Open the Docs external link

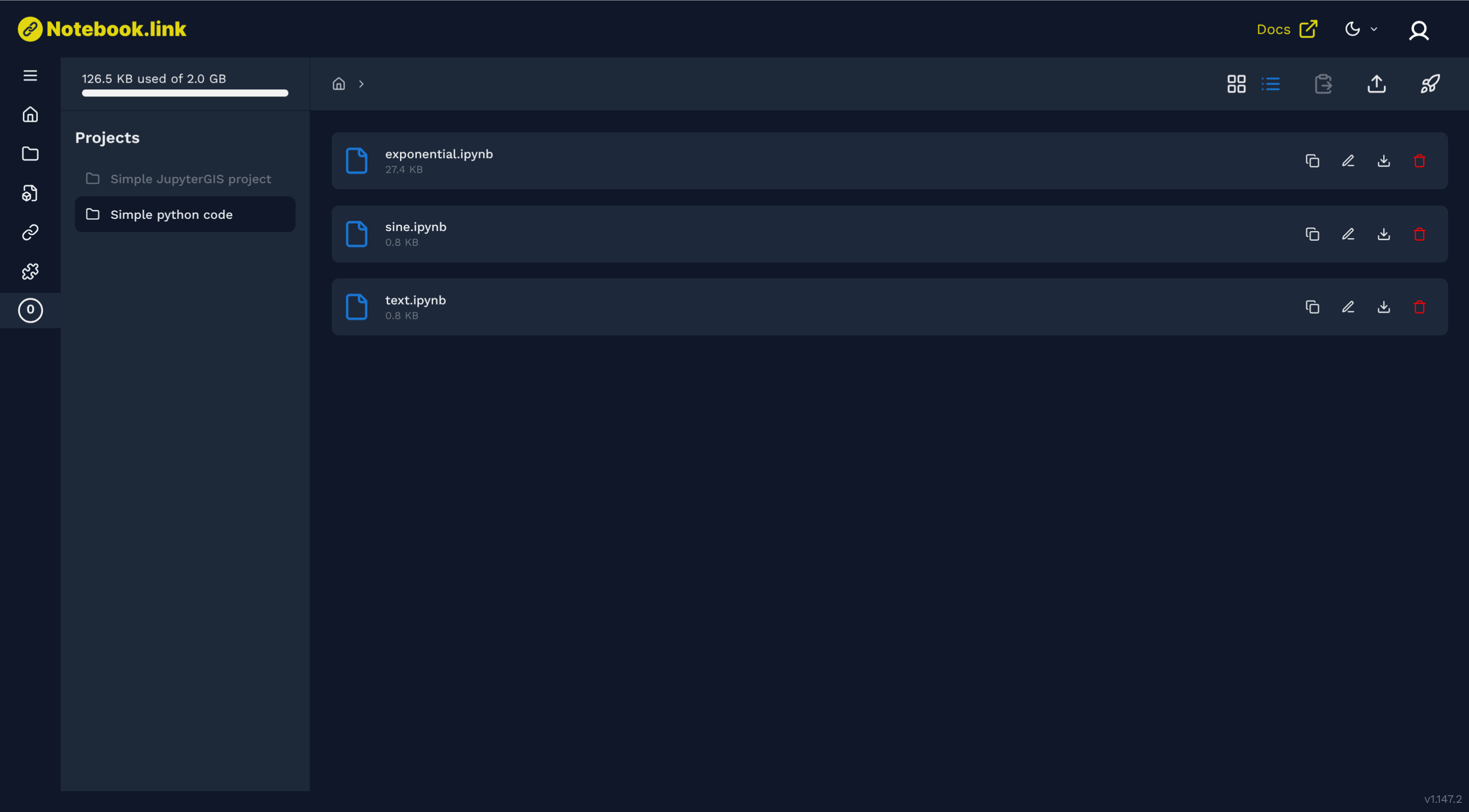[1286, 29]
